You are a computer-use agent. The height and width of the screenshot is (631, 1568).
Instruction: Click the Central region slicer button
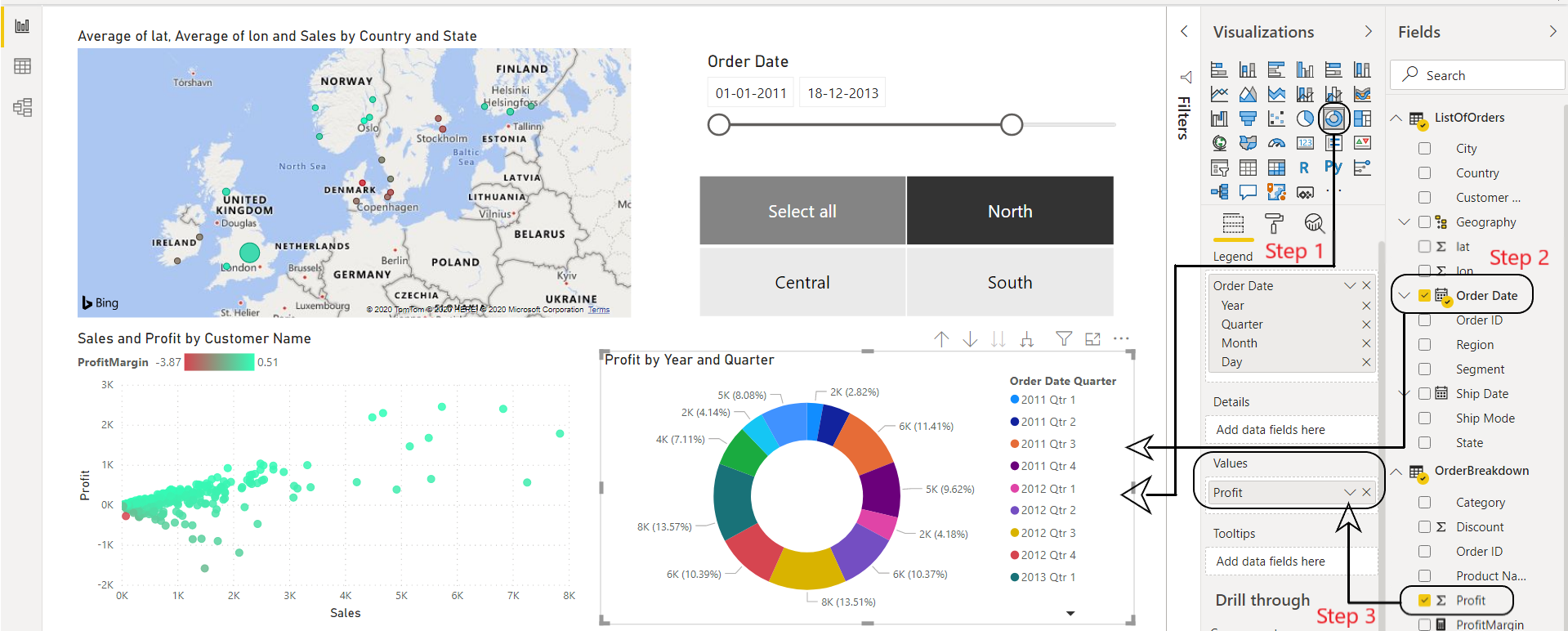[x=802, y=282]
